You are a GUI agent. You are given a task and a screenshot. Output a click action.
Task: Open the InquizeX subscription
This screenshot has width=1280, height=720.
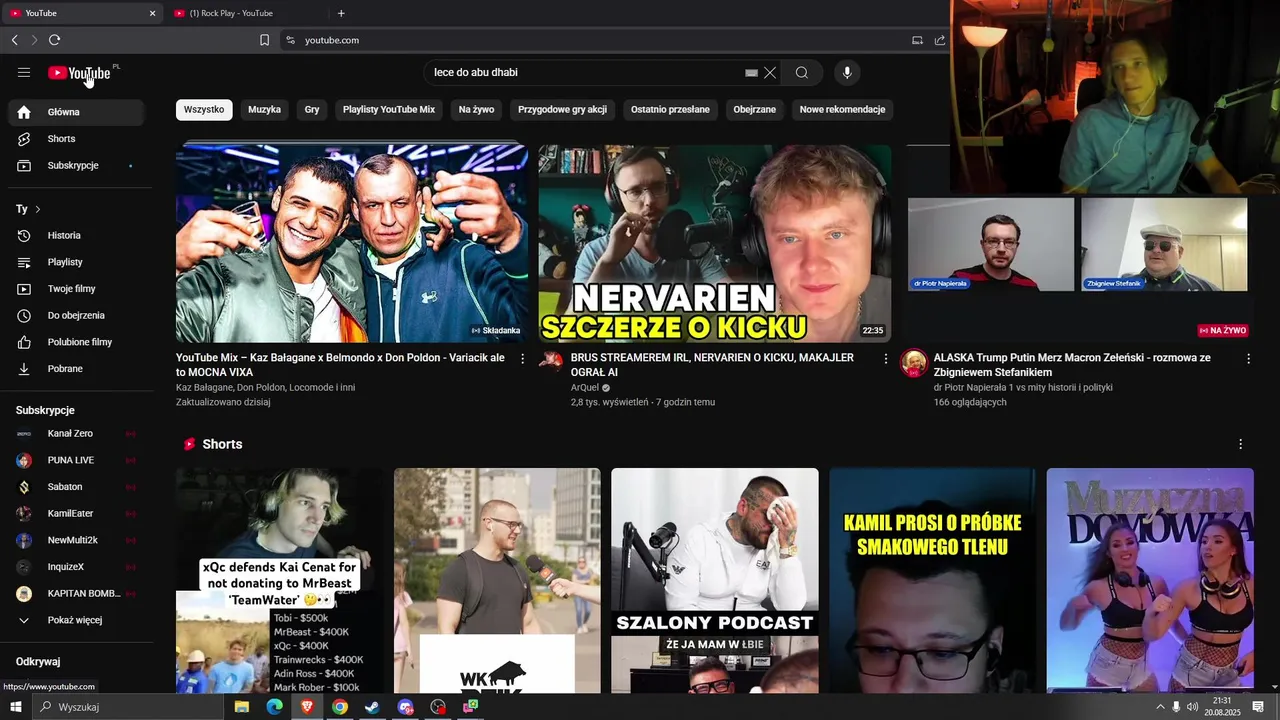76,567
